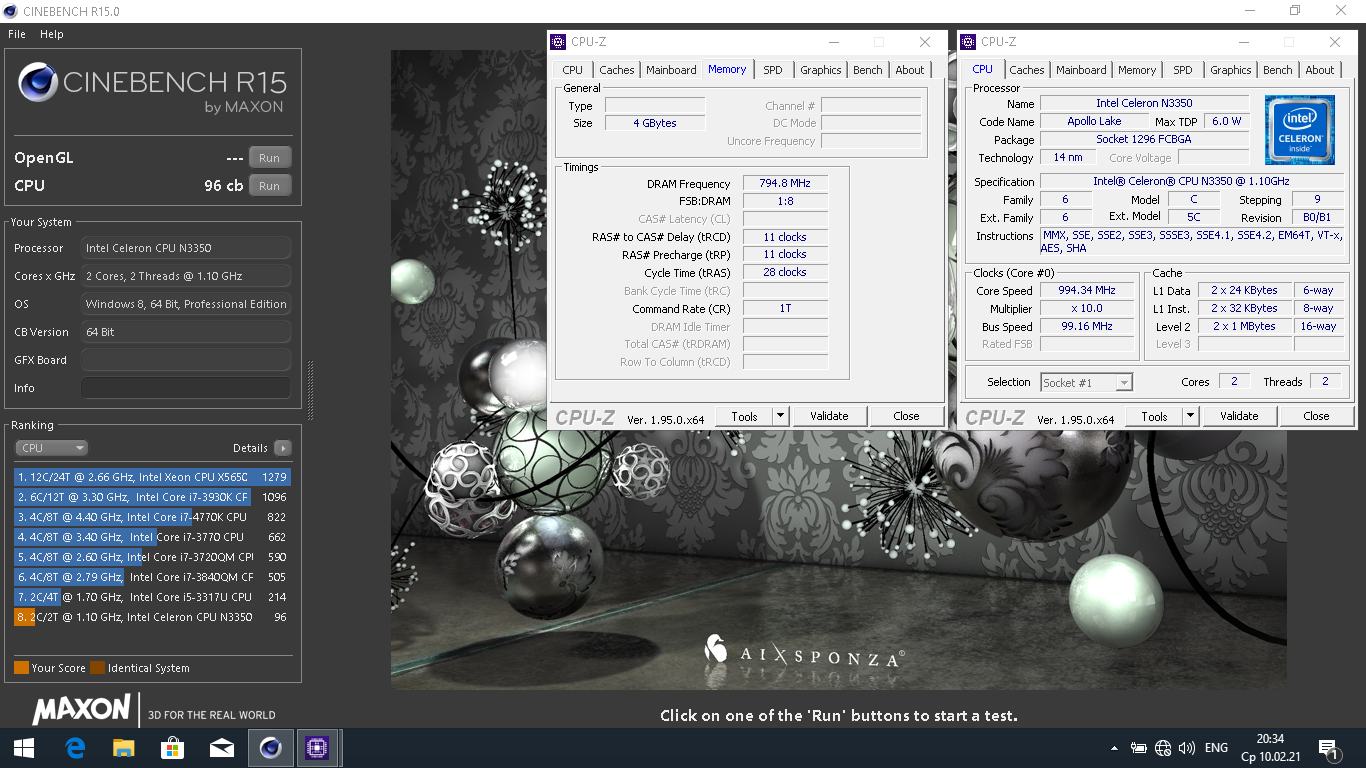The image size is (1366, 768).
Task: Open battery status tray icon
Action: [x=1138, y=748]
